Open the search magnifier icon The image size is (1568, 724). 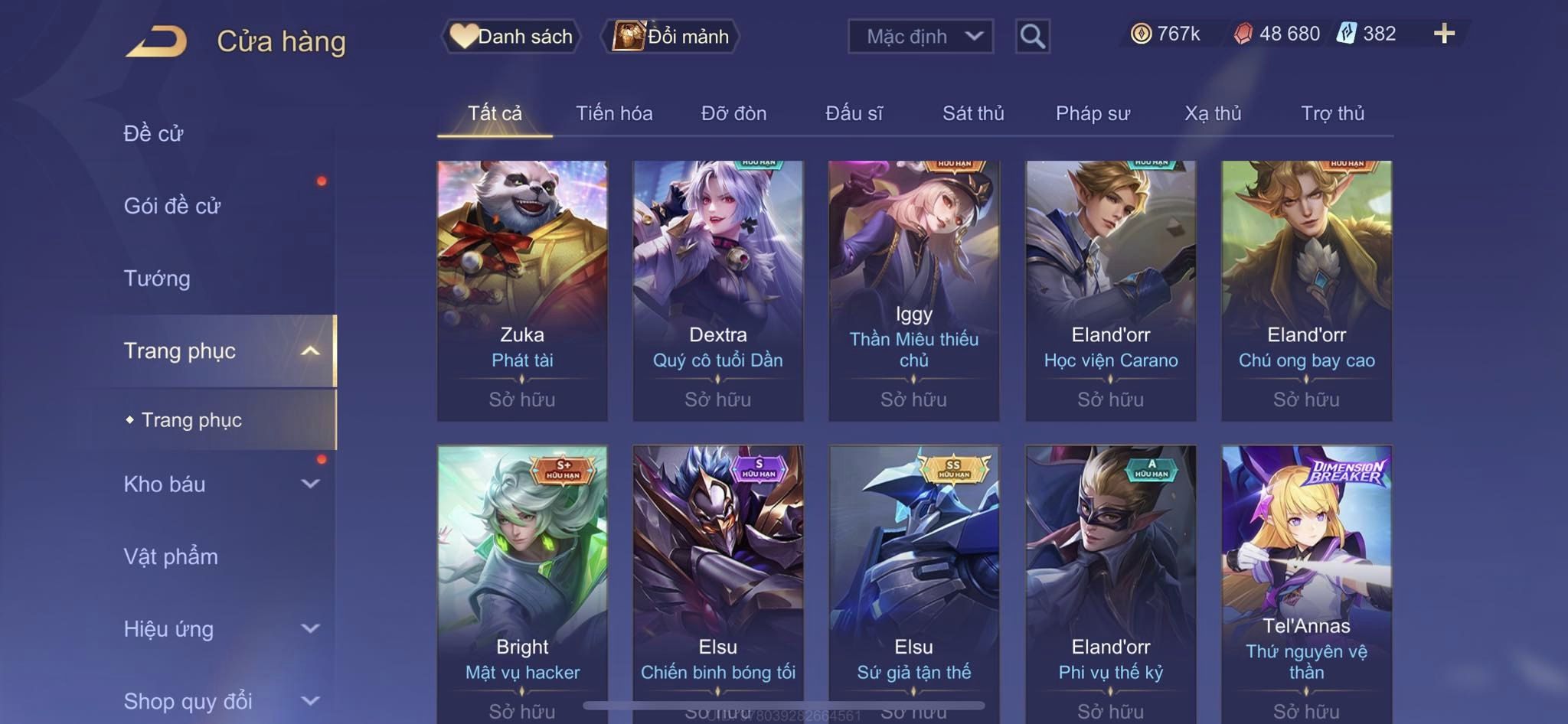pos(1032,36)
